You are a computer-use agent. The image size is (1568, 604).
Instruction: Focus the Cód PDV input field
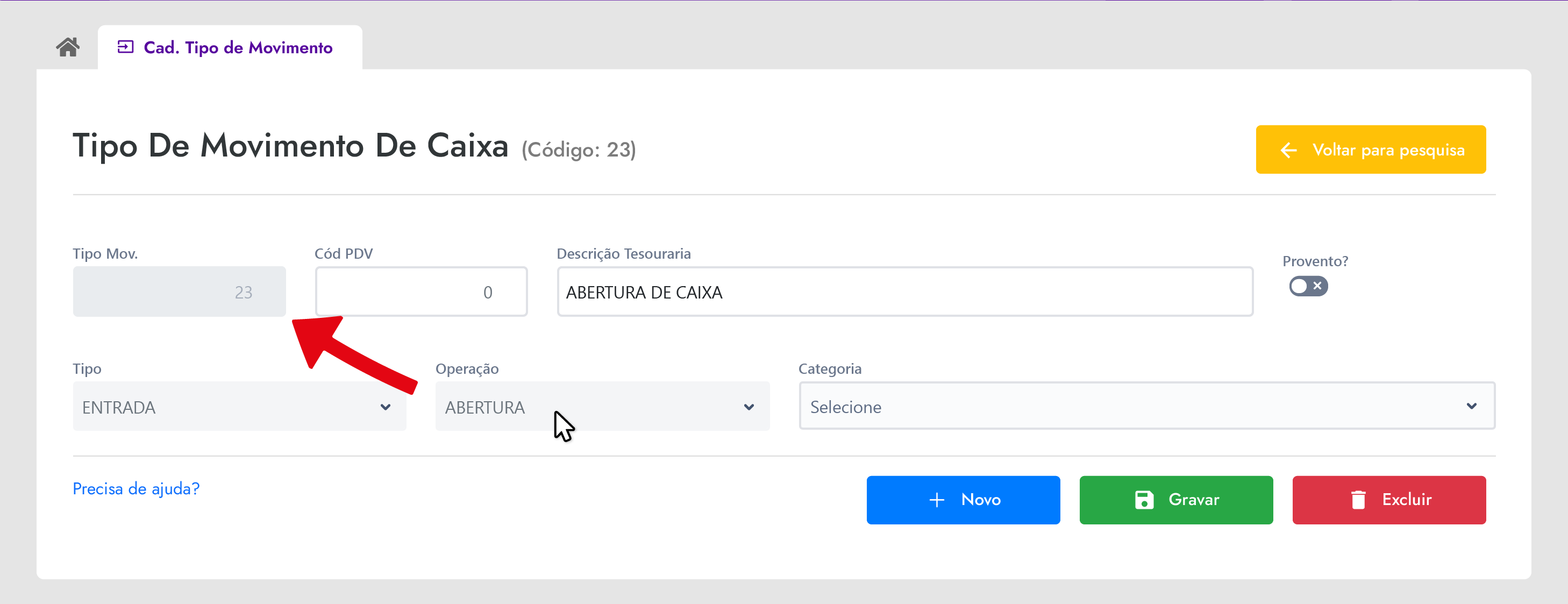pyautogui.click(x=420, y=292)
